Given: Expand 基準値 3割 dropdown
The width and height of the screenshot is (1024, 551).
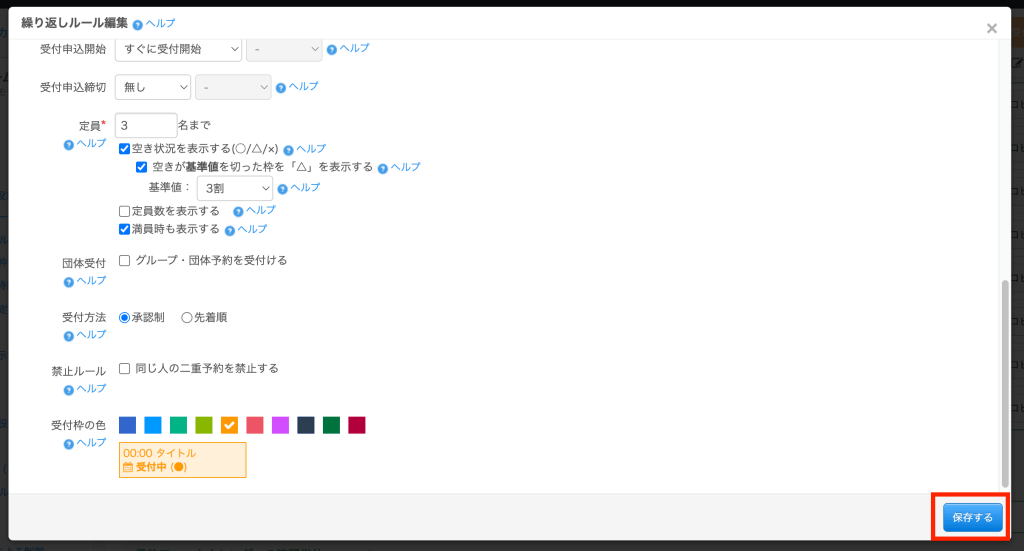Looking at the screenshot, I should click(x=235, y=188).
